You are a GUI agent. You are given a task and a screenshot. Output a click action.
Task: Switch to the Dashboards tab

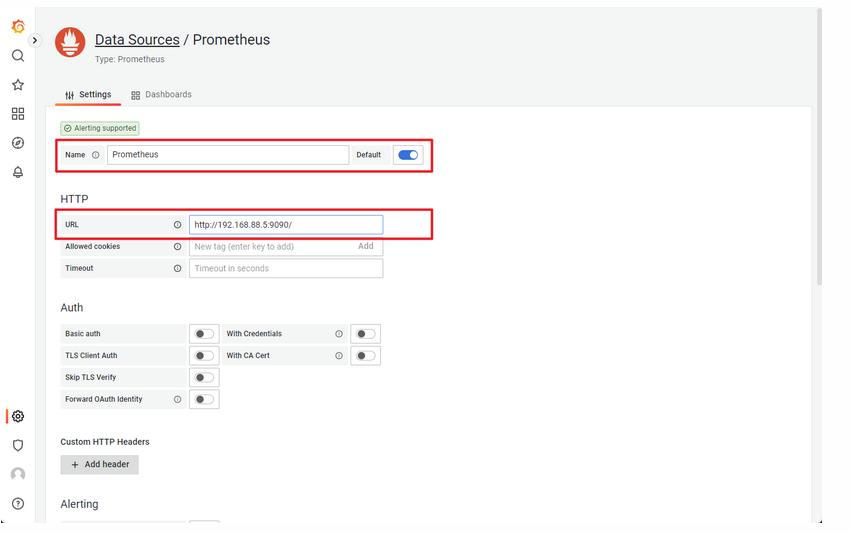coord(162,94)
